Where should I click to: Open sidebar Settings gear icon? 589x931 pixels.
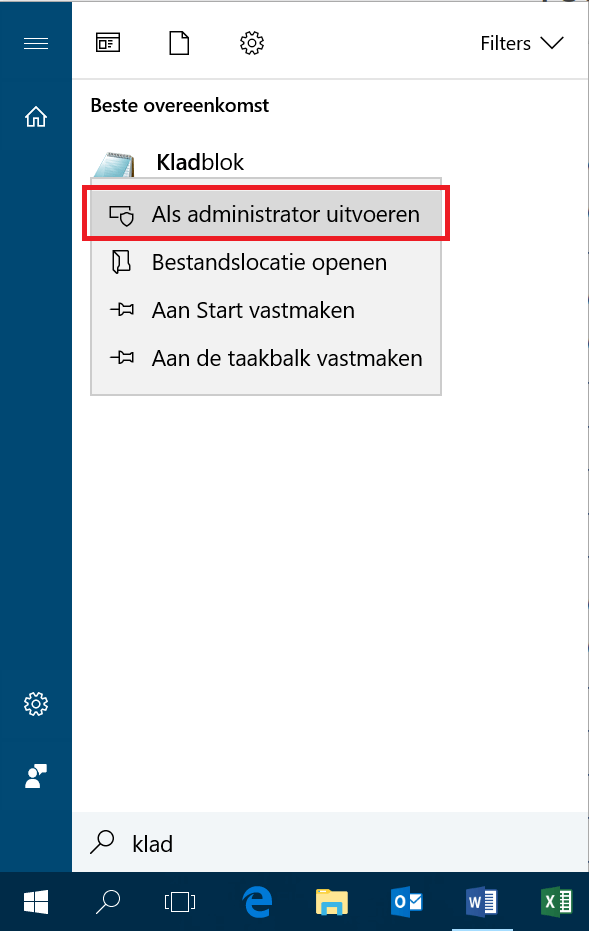(36, 704)
